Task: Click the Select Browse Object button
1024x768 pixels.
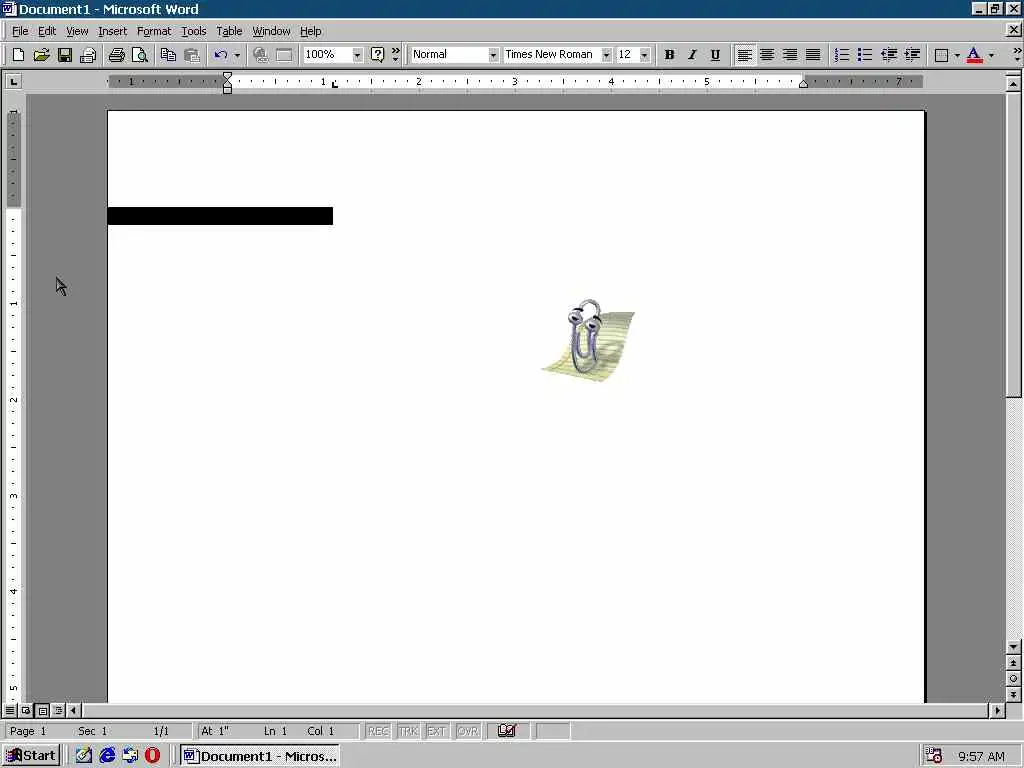Action: coord(1013,679)
